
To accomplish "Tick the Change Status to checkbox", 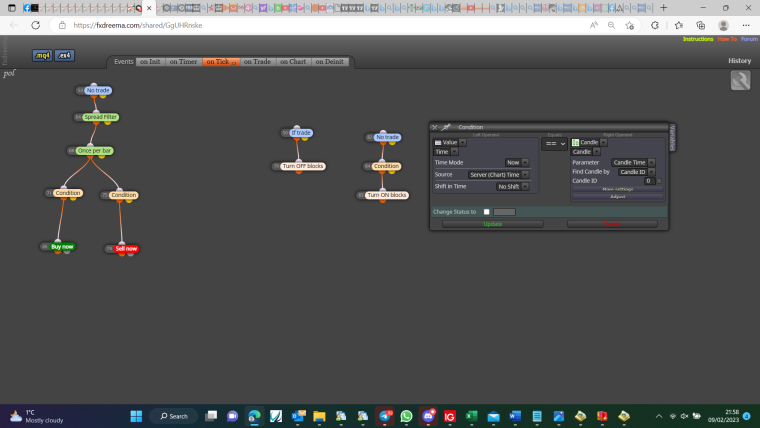I will (x=487, y=212).
